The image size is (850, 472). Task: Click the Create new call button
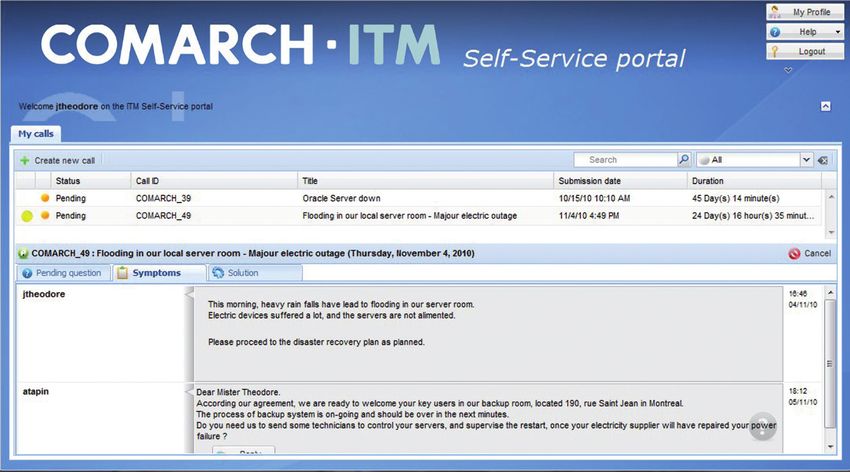[x=58, y=160]
